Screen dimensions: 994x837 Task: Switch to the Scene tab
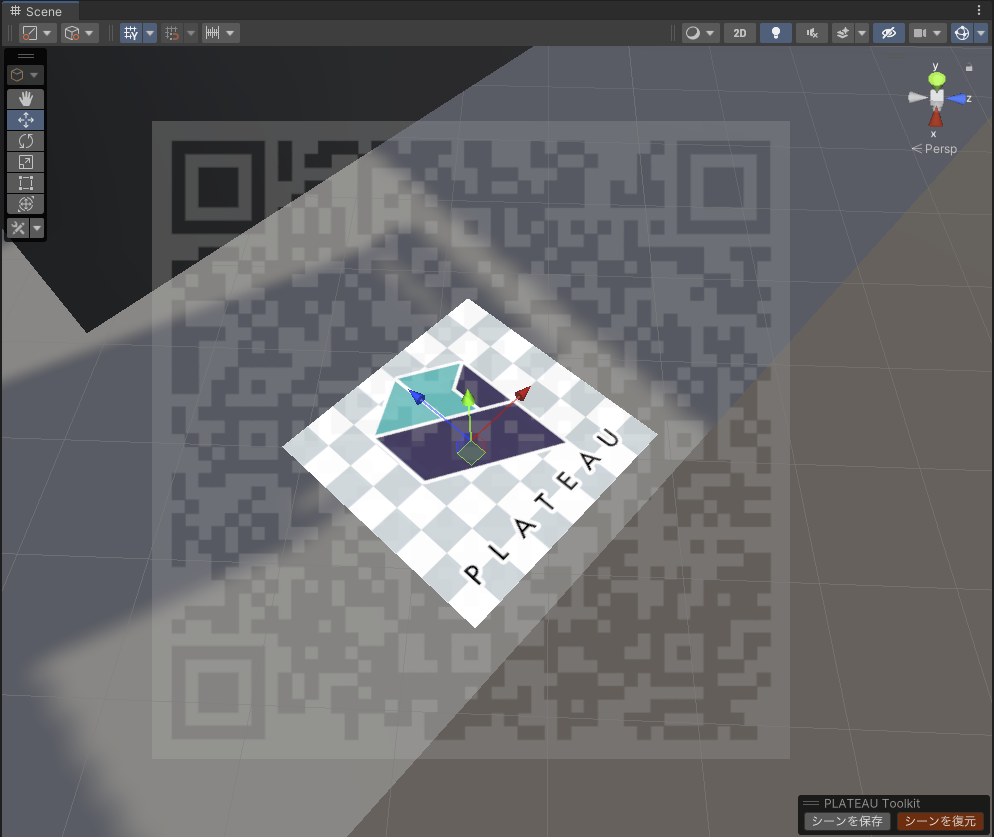[37, 11]
